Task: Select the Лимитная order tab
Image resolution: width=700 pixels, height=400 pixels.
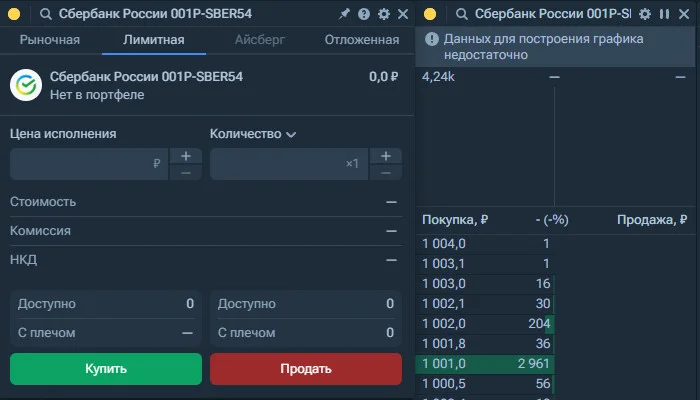Action: pyautogui.click(x=154, y=40)
